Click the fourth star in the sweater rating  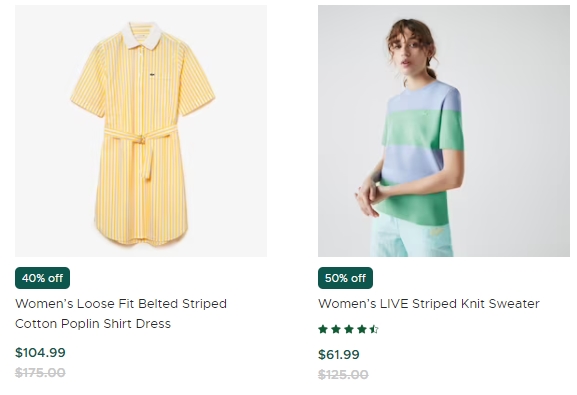tap(362, 329)
